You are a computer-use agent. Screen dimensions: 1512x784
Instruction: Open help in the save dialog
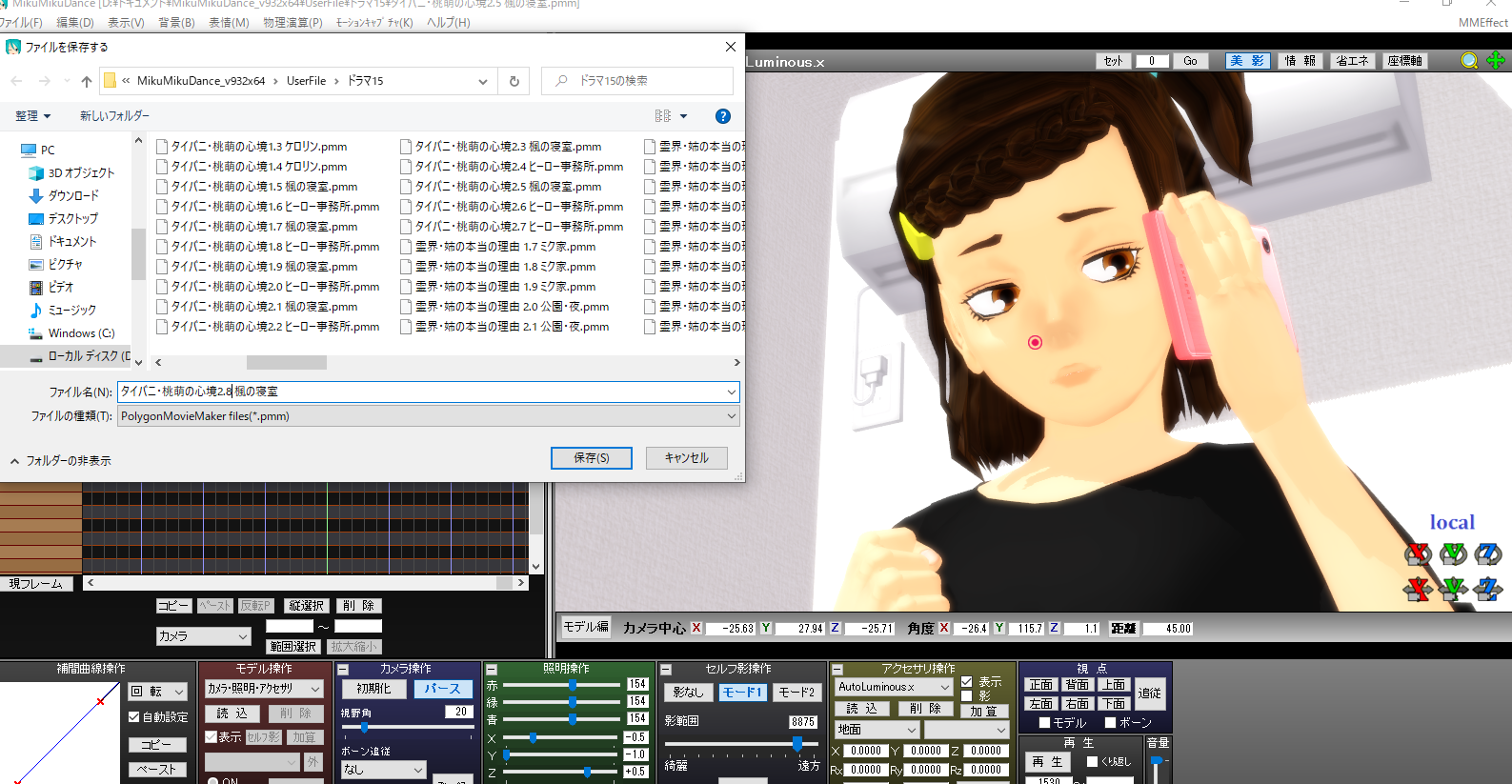pos(723,116)
